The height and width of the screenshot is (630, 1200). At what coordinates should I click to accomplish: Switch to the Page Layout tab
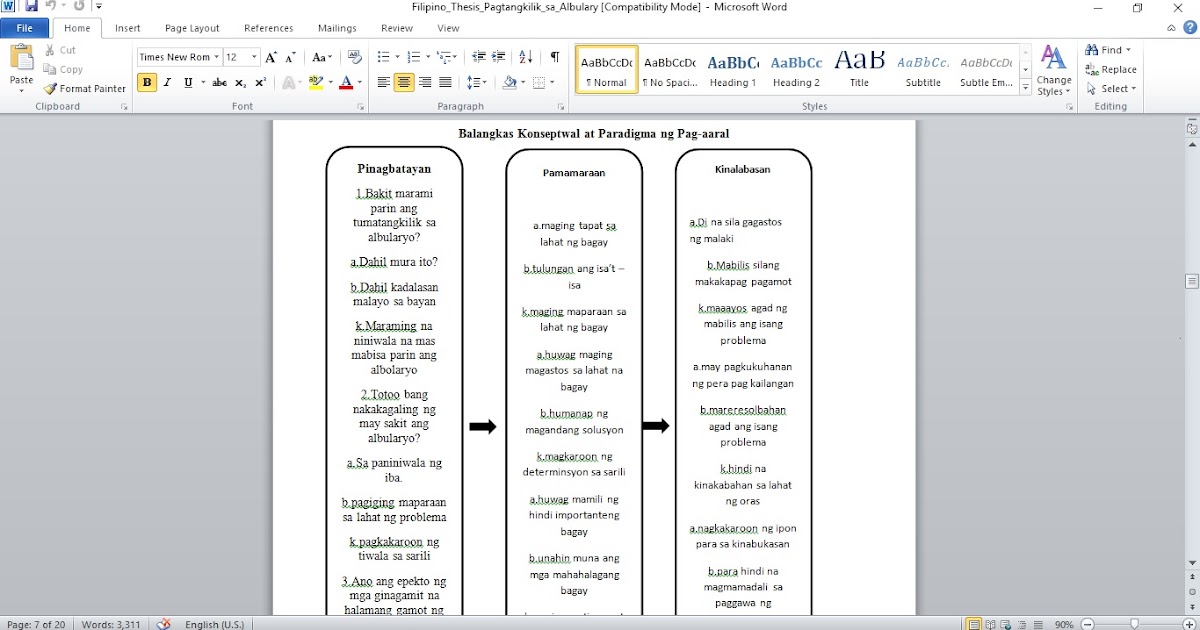(x=192, y=28)
